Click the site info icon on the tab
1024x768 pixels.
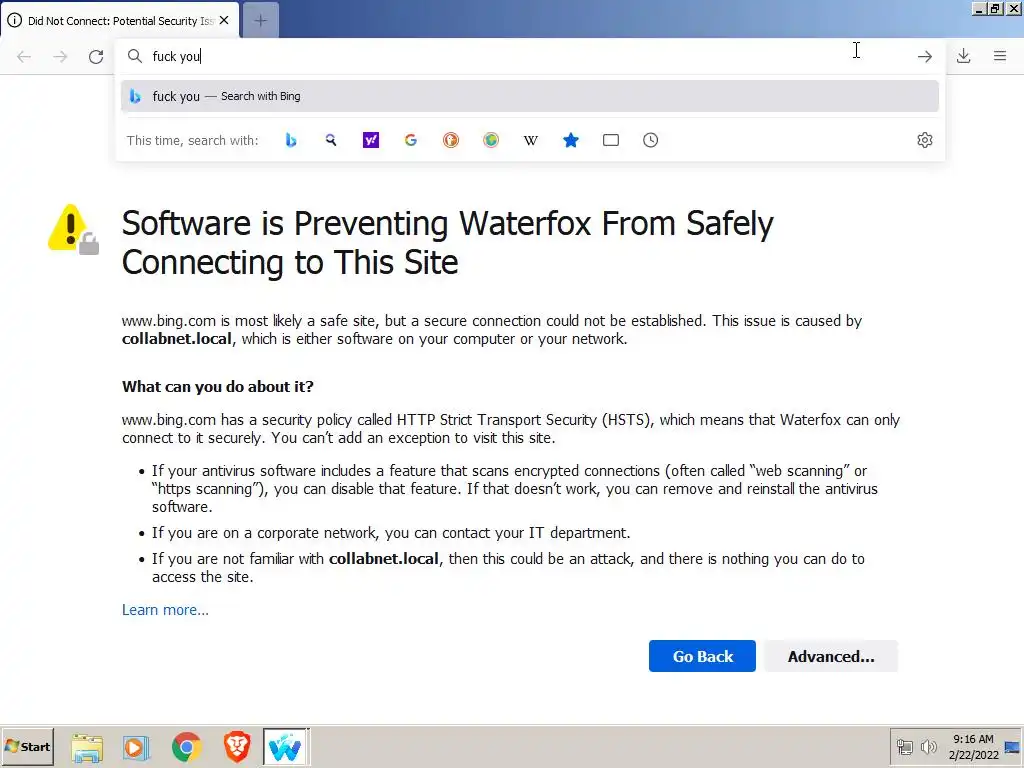14,20
